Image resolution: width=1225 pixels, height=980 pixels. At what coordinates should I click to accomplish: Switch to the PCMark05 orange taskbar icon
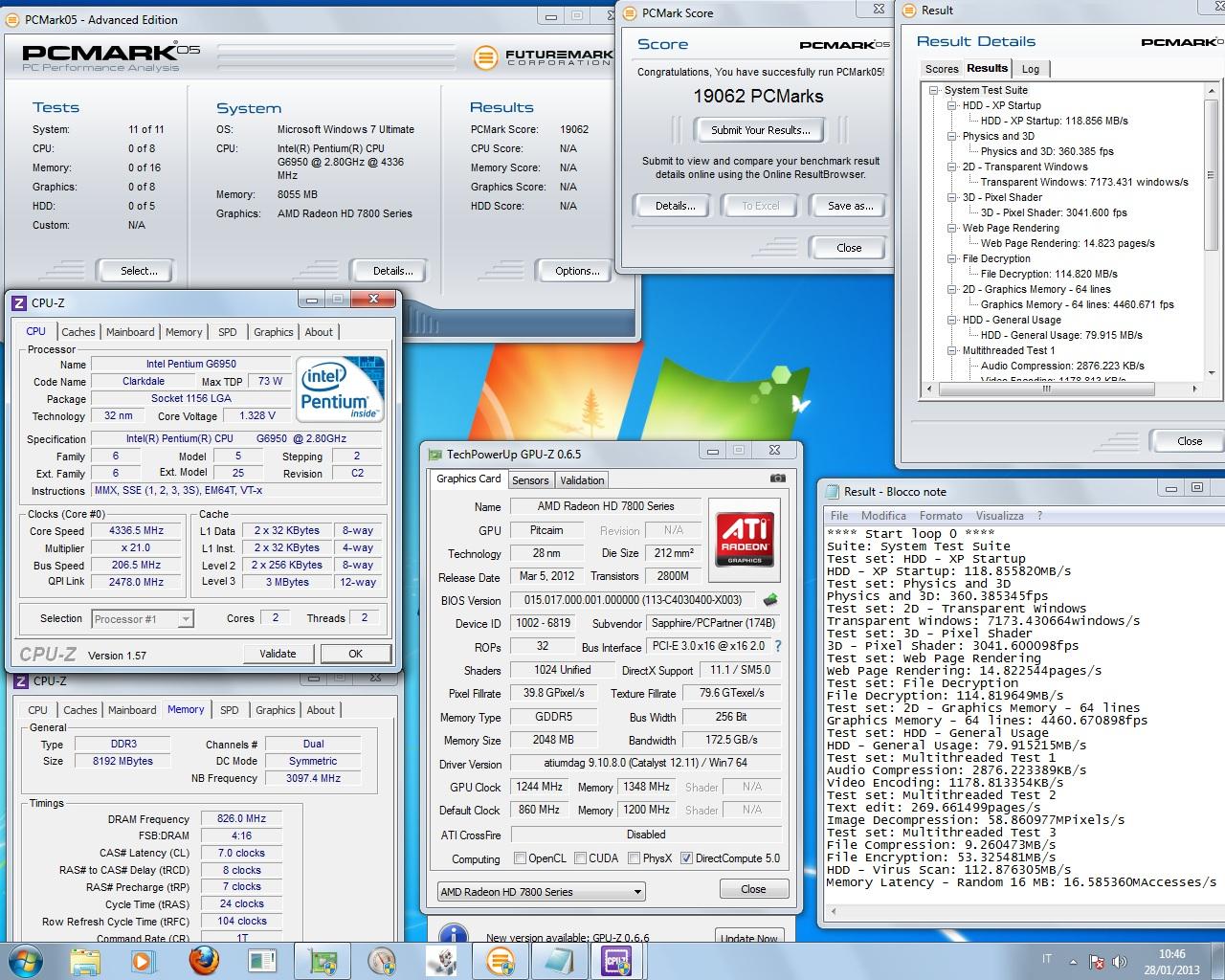(500, 961)
